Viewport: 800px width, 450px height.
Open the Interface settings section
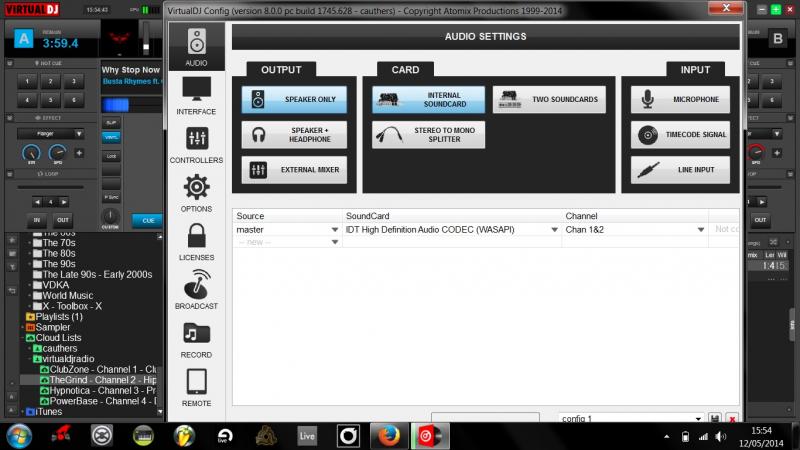point(196,95)
